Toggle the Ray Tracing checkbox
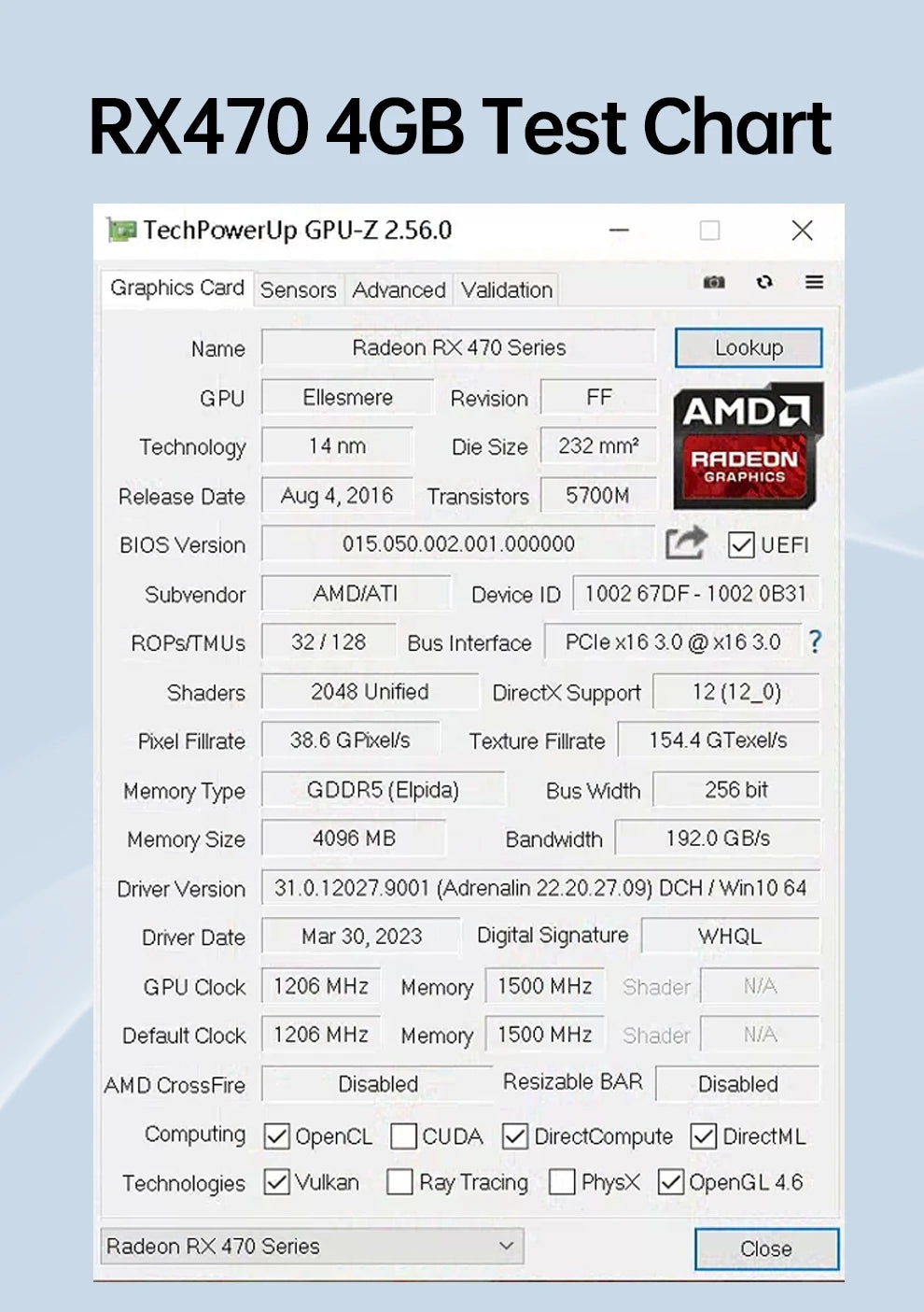This screenshot has width=924, height=1312. pos(399,1182)
